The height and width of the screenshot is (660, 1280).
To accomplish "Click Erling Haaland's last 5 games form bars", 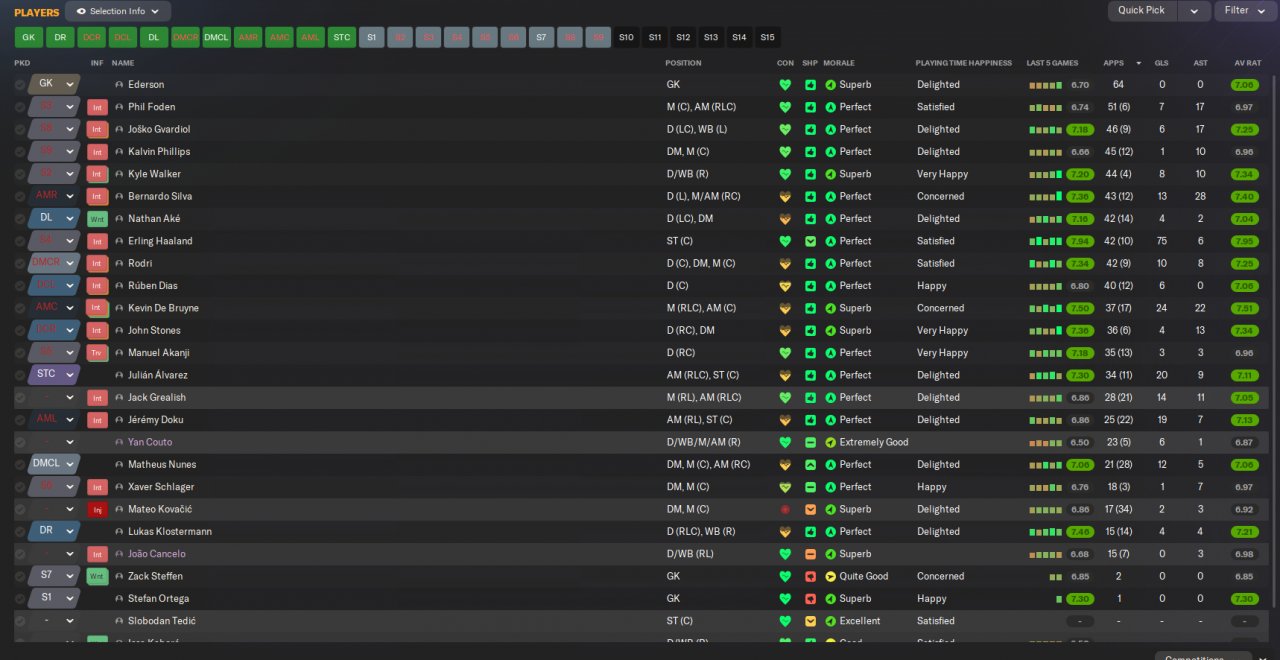I will coord(1046,241).
